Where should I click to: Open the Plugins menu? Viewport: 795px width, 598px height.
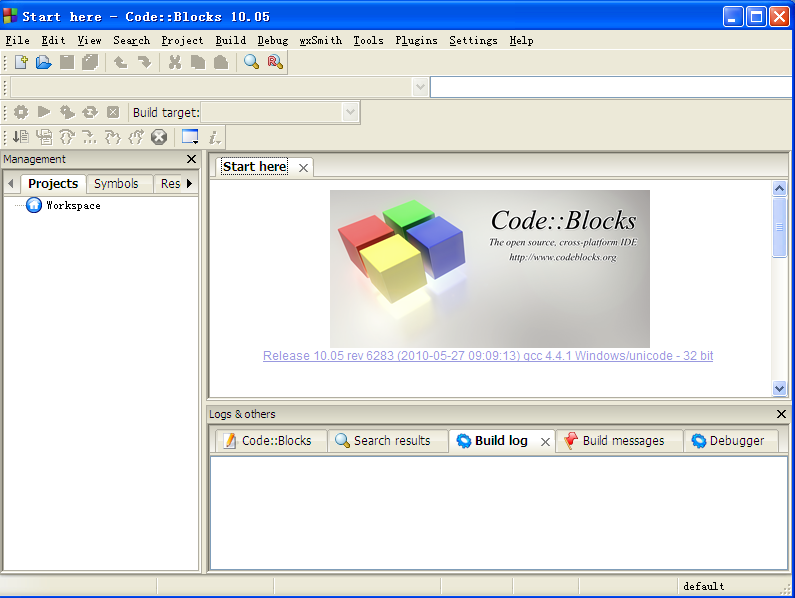pos(416,41)
